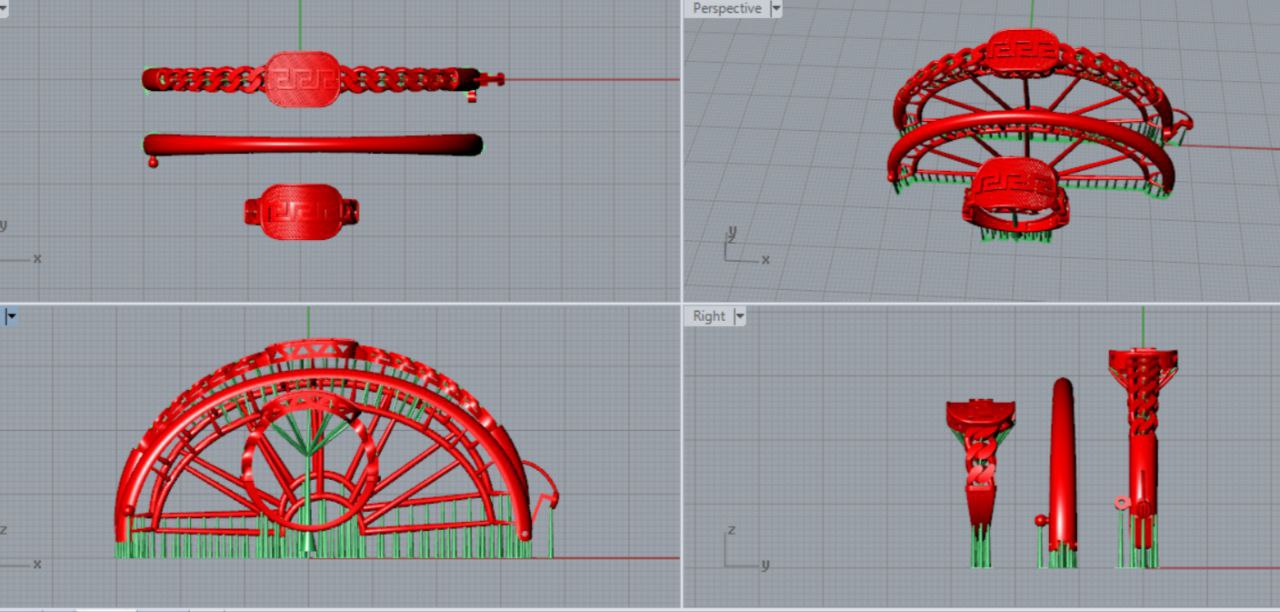Open the Right viewport dropdown arrow
The height and width of the screenshot is (612, 1280).
pyautogui.click(x=740, y=316)
